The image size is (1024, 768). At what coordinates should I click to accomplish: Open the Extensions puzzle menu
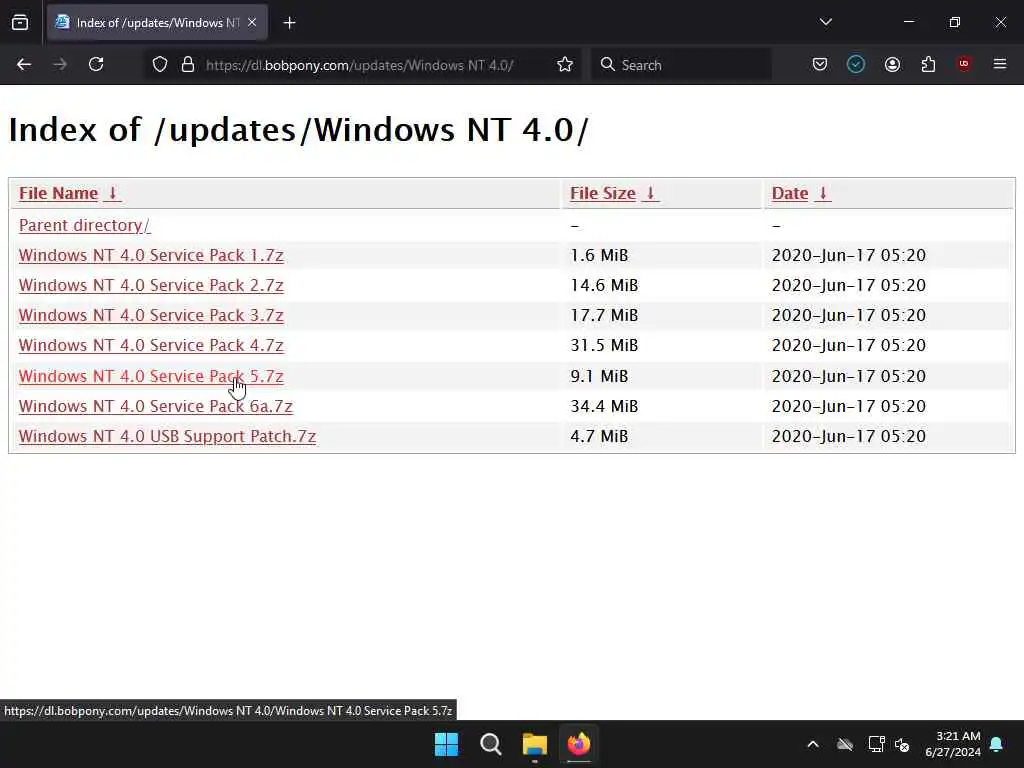[x=928, y=64]
